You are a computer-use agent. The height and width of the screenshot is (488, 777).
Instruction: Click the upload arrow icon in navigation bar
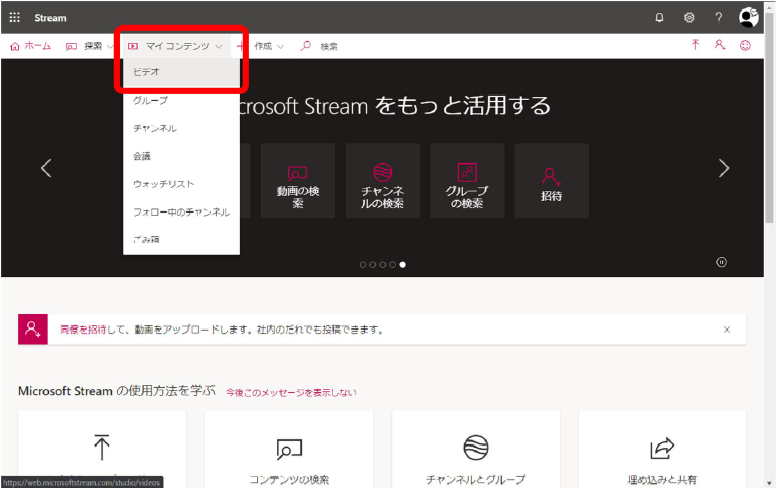(x=695, y=45)
